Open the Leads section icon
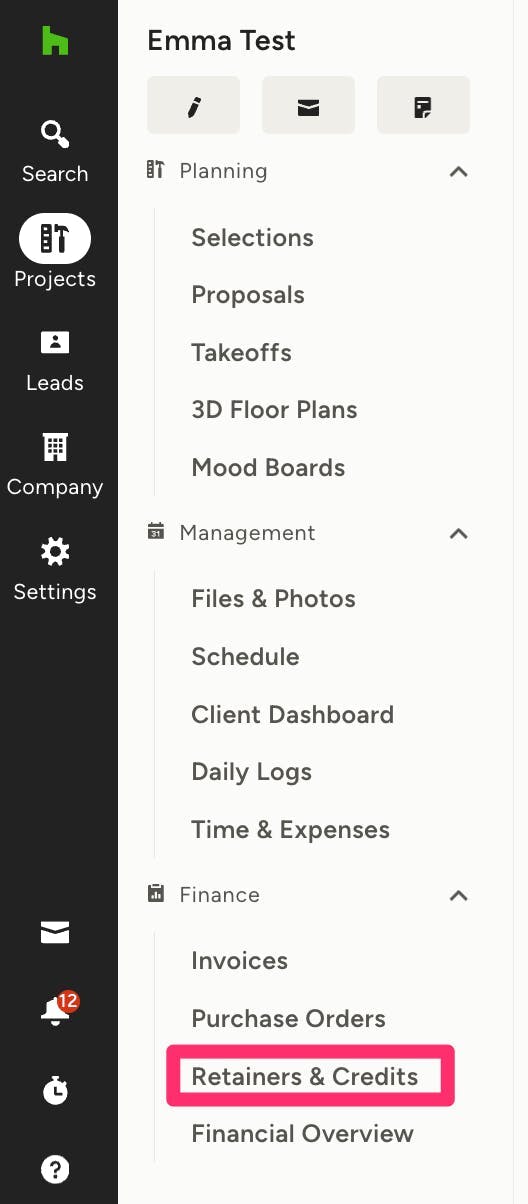Viewport: 528px width, 1204px height. (x=55, y=343)
